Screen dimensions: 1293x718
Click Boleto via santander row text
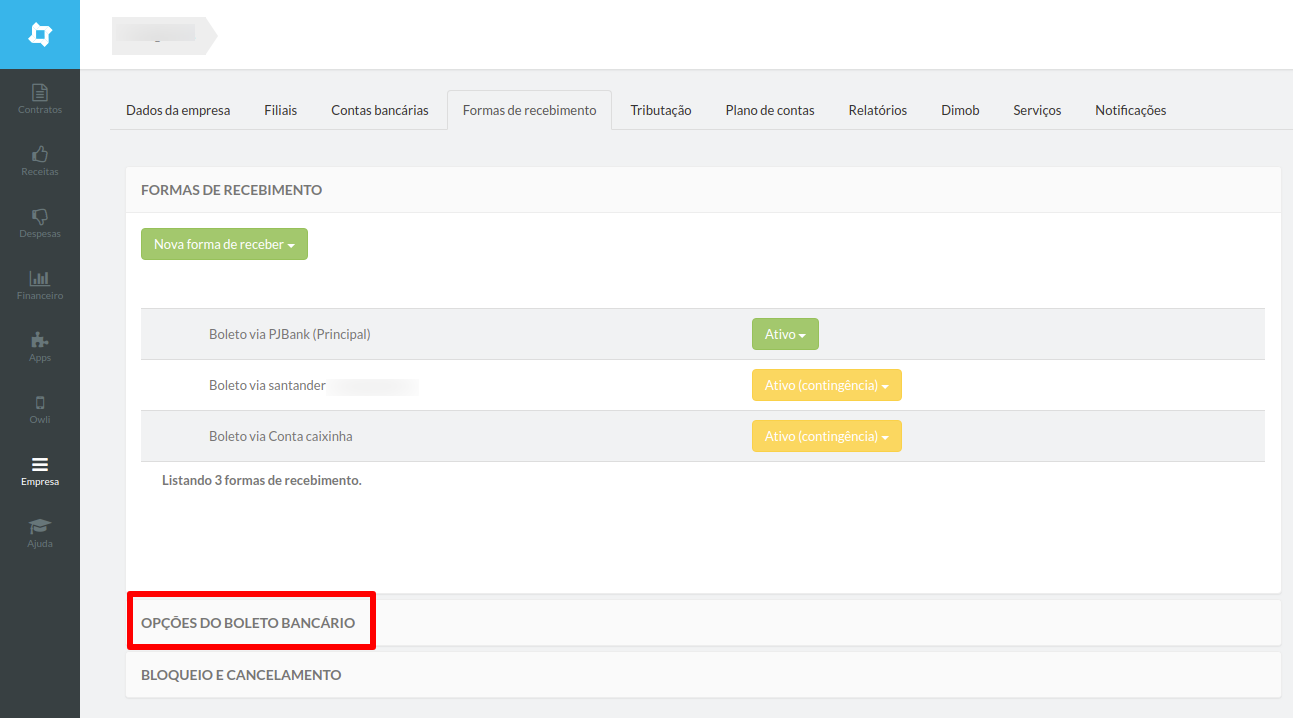(x=268, y=385)
